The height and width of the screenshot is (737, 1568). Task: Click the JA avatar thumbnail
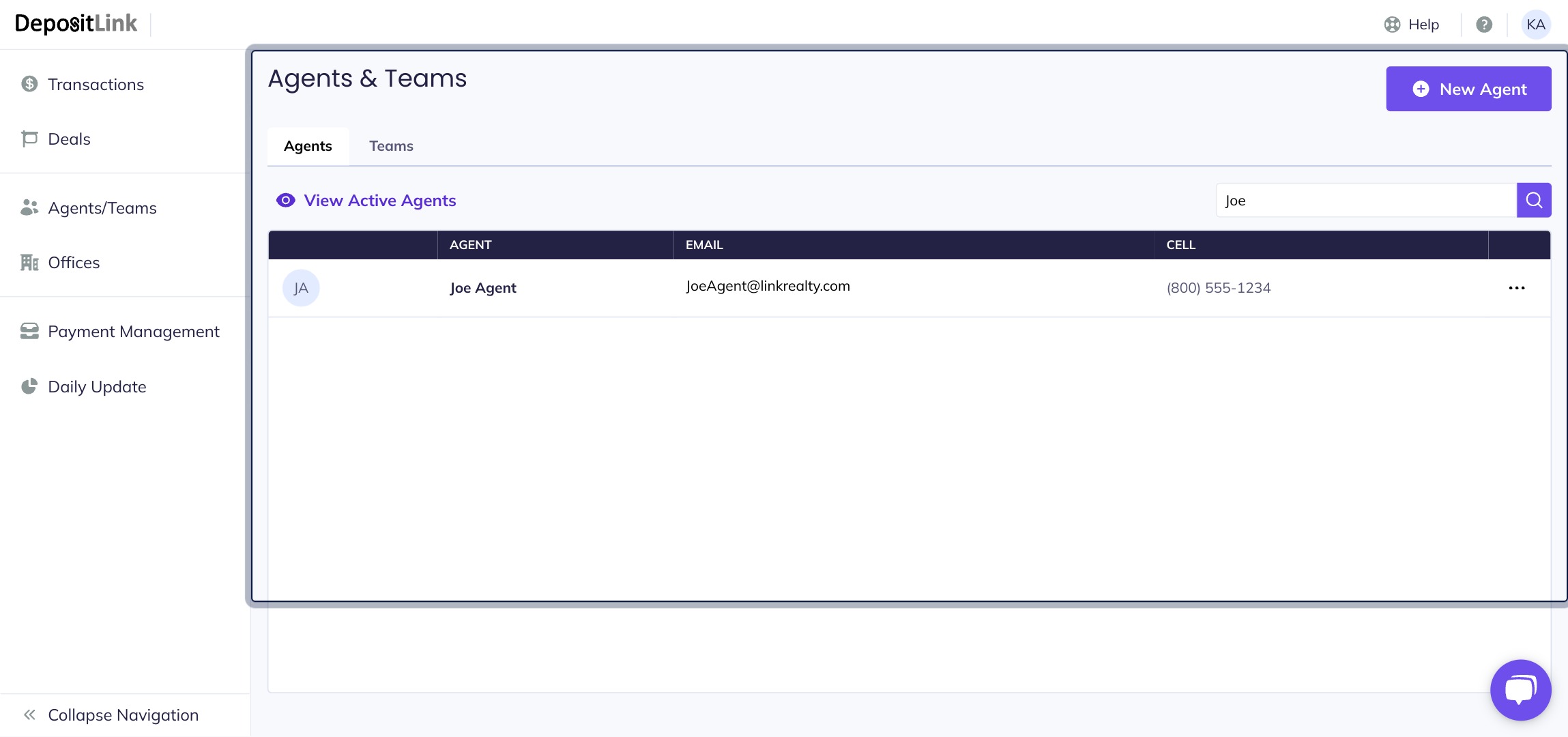pos(301,288)
